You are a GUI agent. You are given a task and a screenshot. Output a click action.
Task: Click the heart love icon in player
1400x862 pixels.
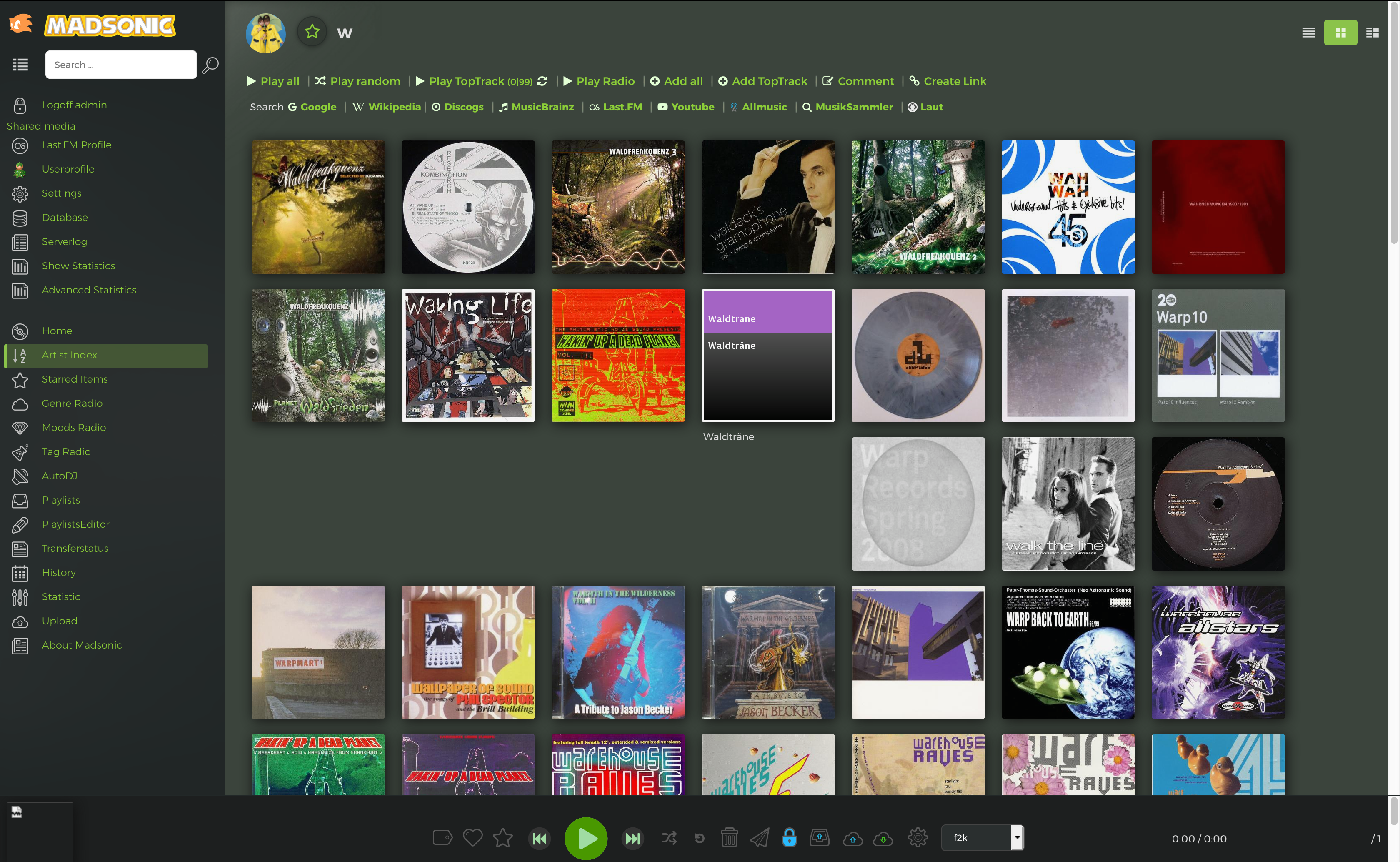click(472, 838)
